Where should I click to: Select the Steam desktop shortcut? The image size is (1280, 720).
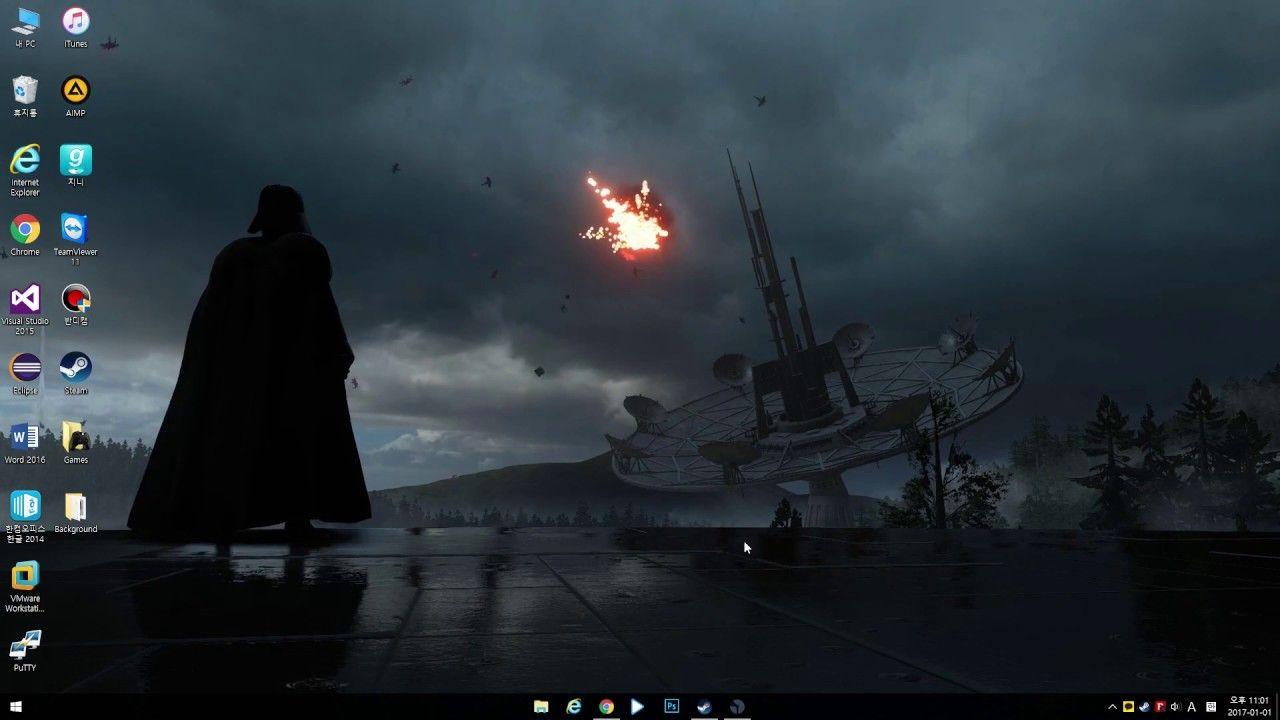click(76, 374)
